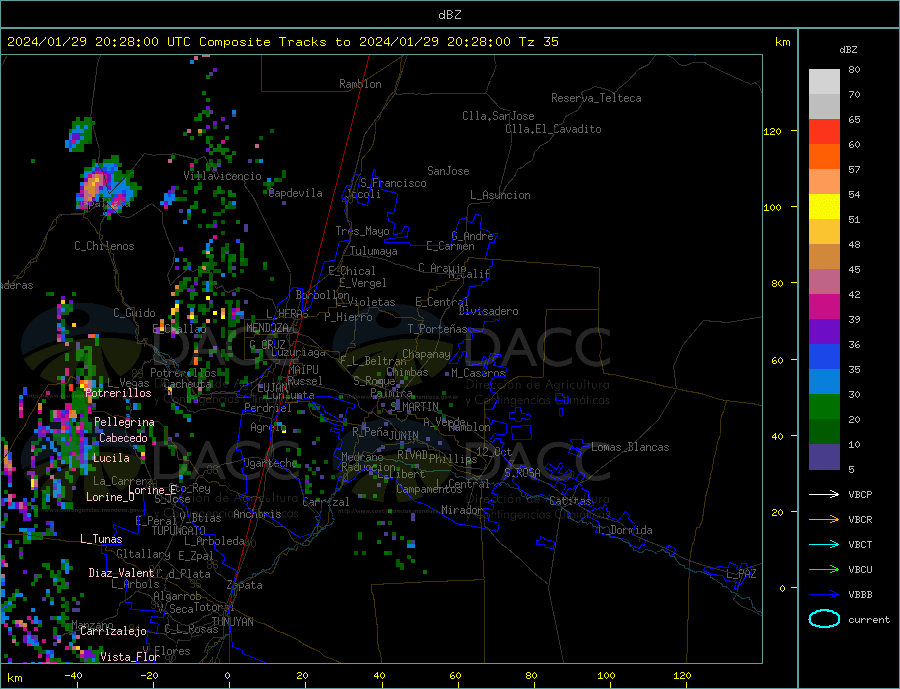Click the strong echo cell near Uspallata

(96, 184)
